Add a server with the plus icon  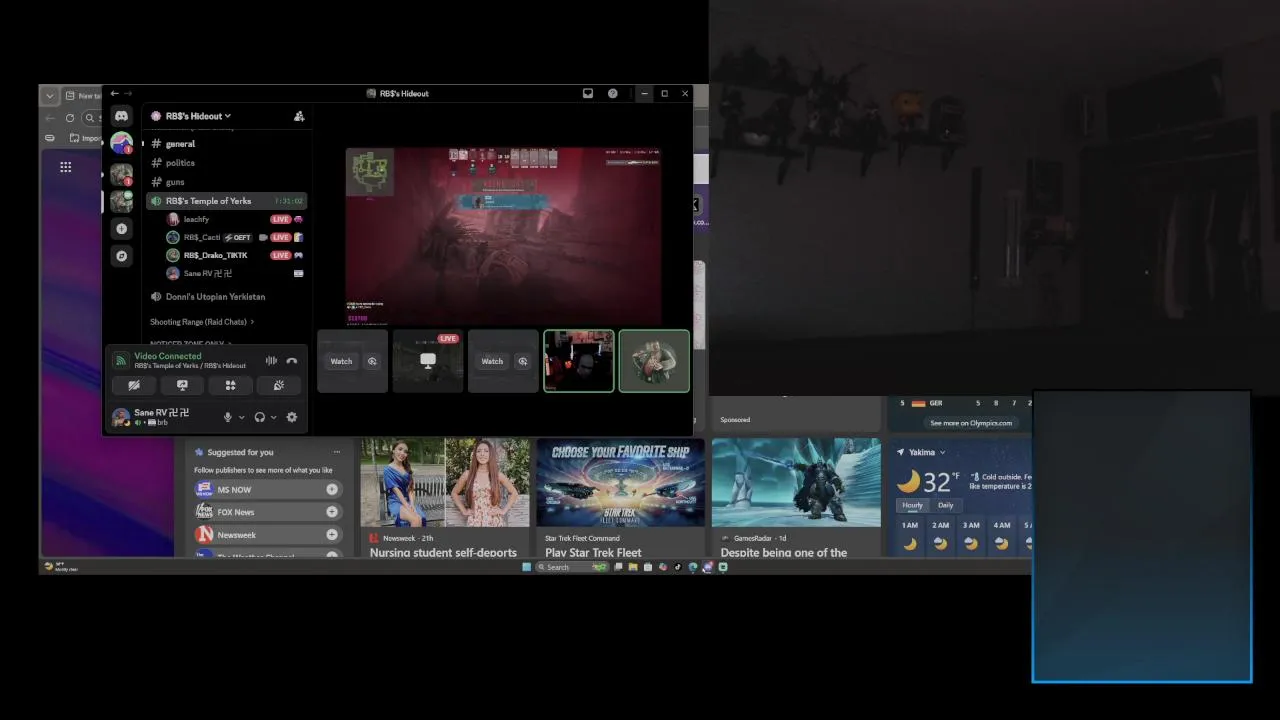[121, 229]
